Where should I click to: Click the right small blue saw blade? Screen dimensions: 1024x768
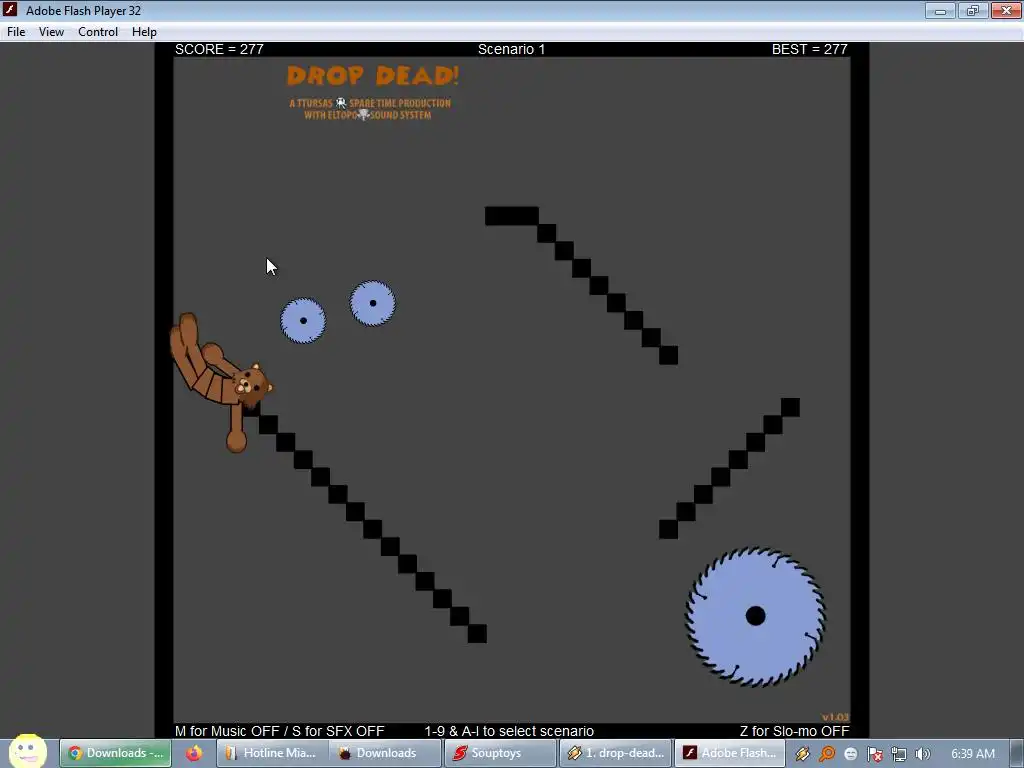[372, 303]
